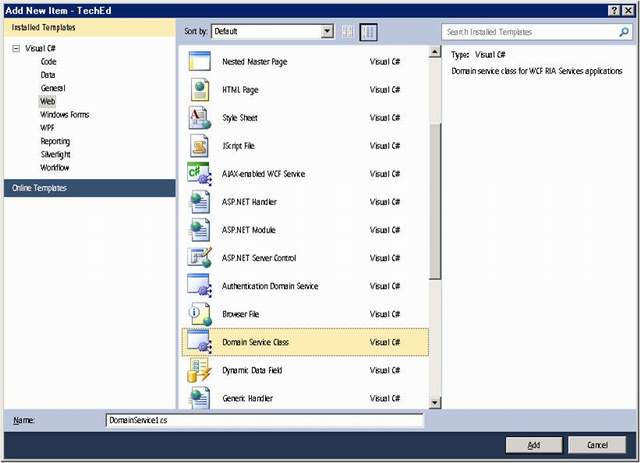The height and width of the screenshot is (463, 640).
Task: Select the Domain Service Class label
Action: 256,342
